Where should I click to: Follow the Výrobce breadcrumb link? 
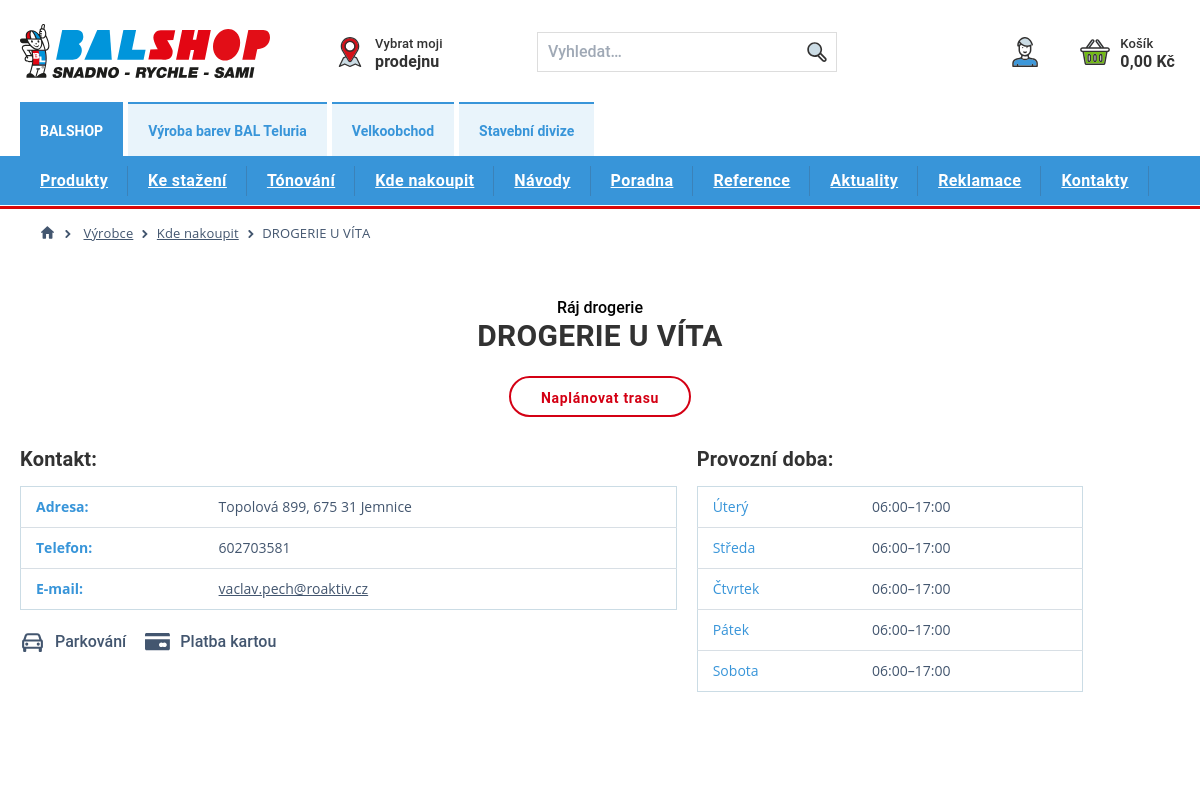(108, 233)
